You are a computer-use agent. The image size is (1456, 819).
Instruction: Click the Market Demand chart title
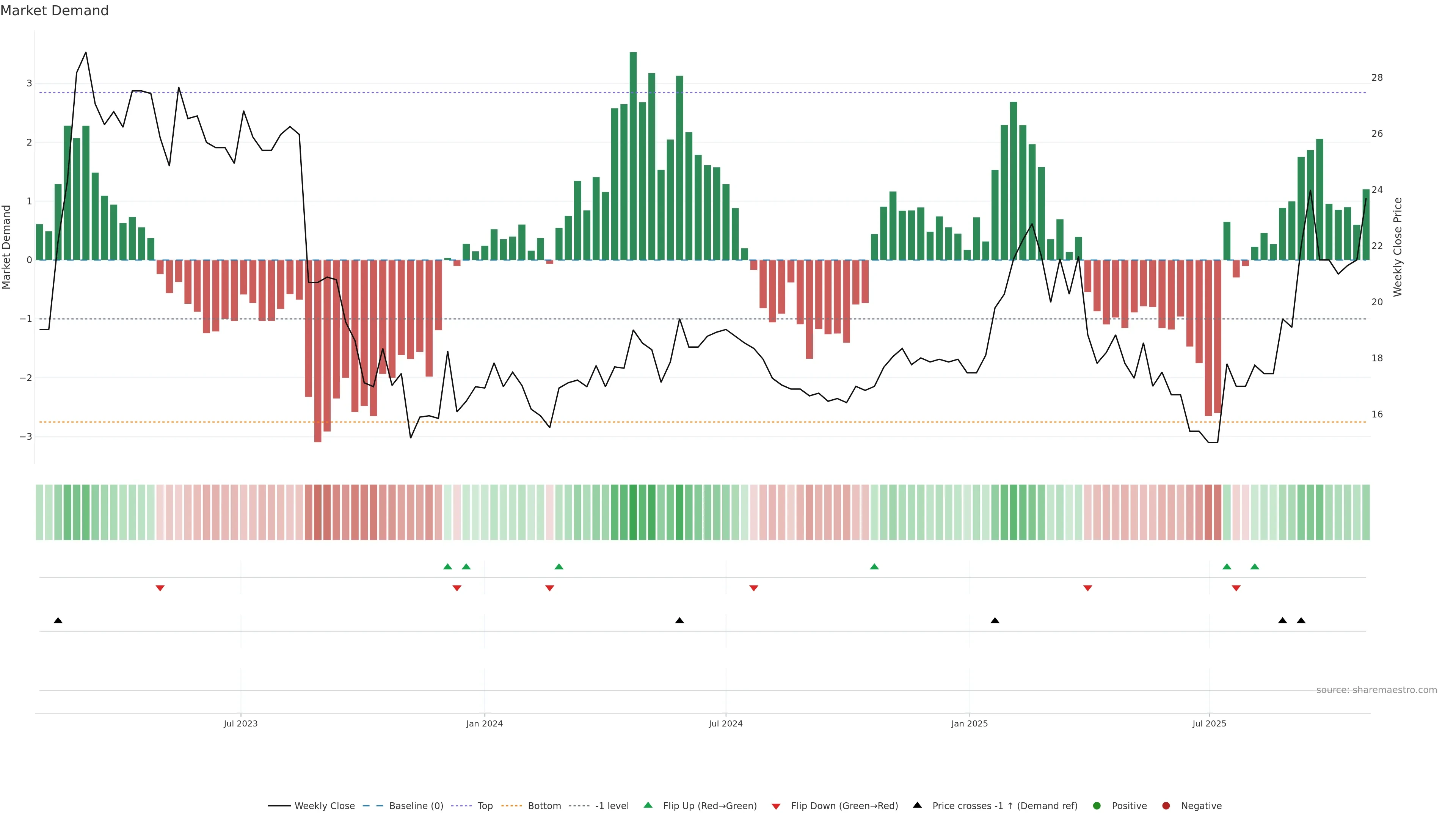point(54,11)
